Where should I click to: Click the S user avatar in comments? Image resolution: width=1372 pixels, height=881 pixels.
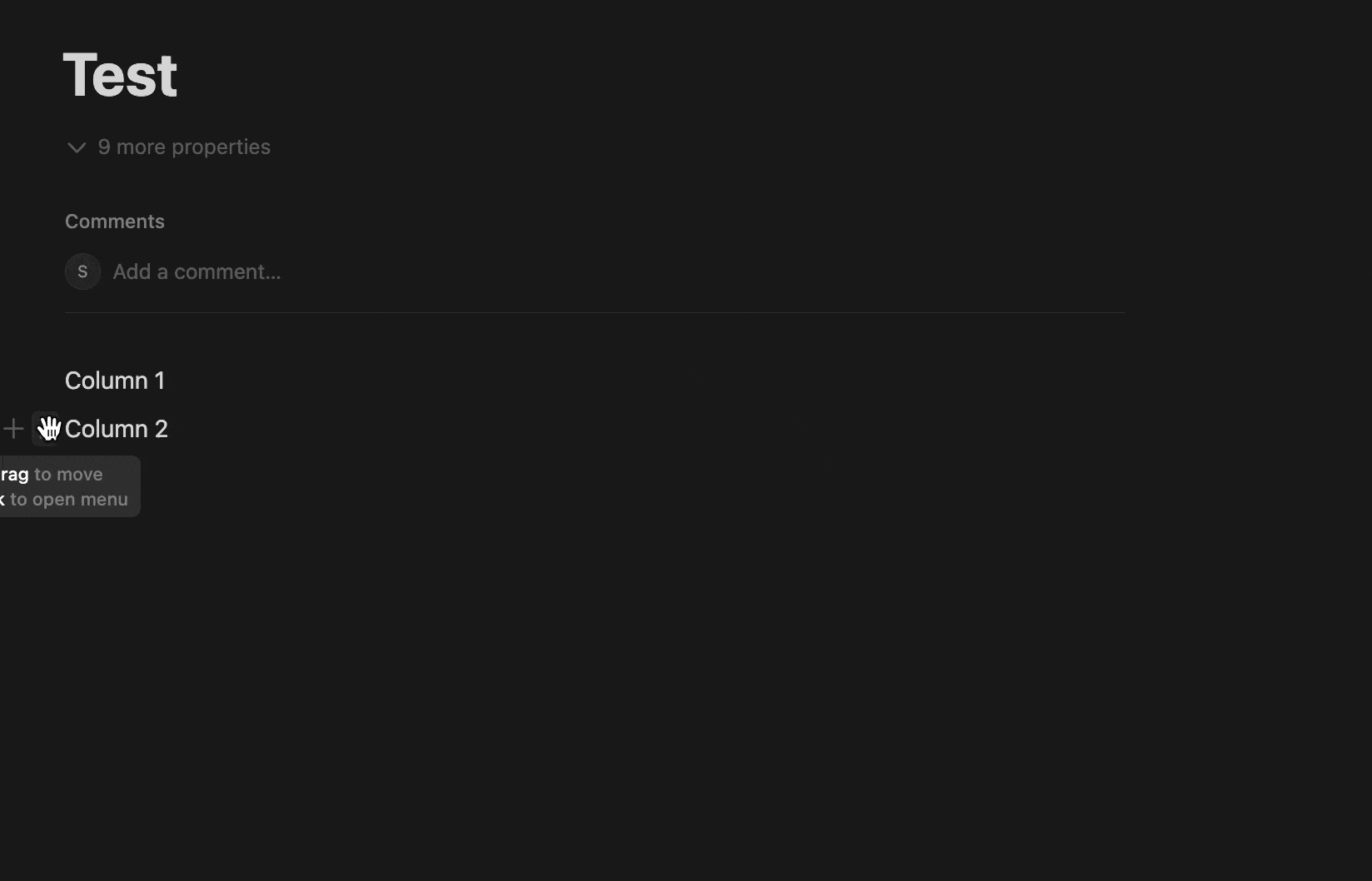[82, 271]
